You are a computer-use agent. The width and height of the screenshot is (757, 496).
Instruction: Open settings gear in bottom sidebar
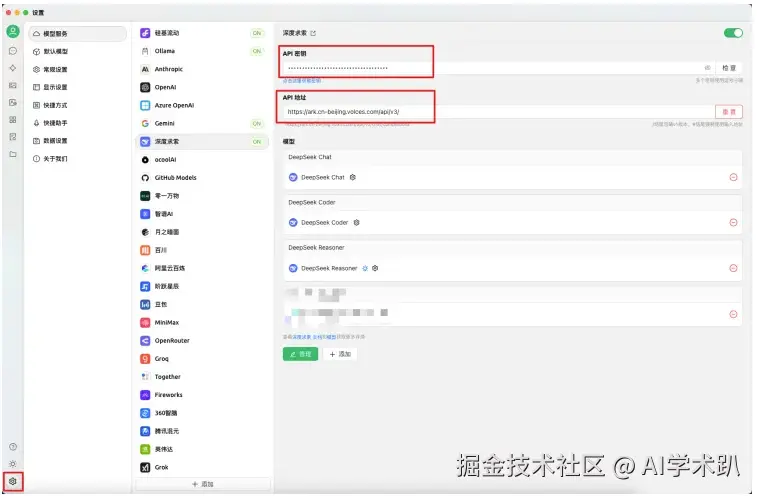tap(13, 482)
